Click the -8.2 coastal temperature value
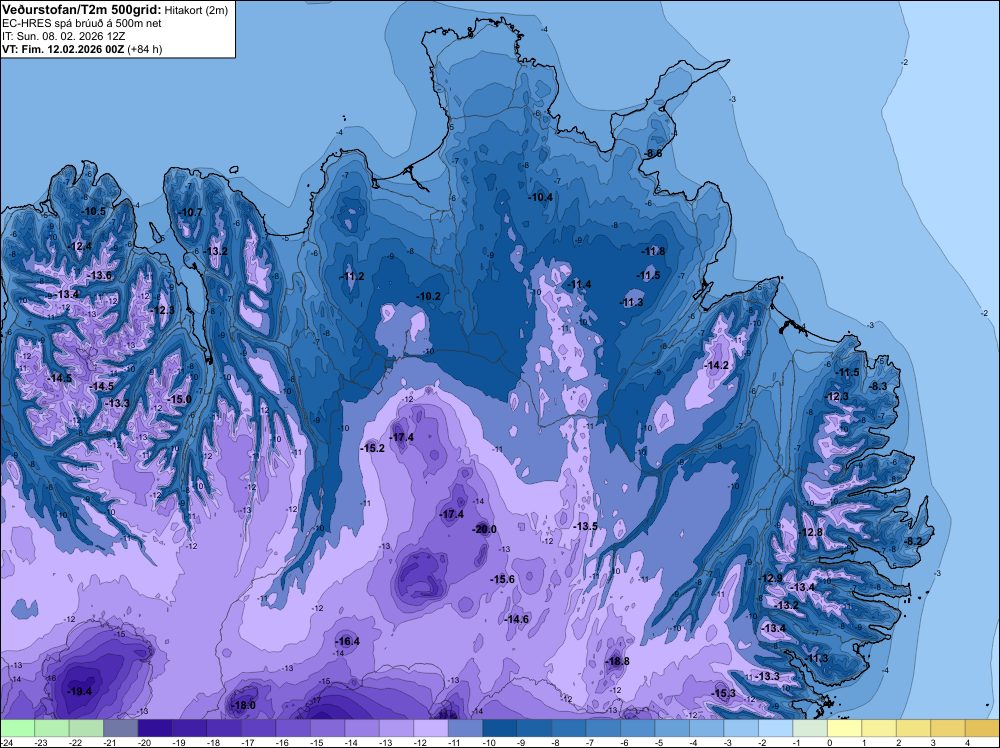This screenshot has width=1000, height=748. [x=914, y=541]
